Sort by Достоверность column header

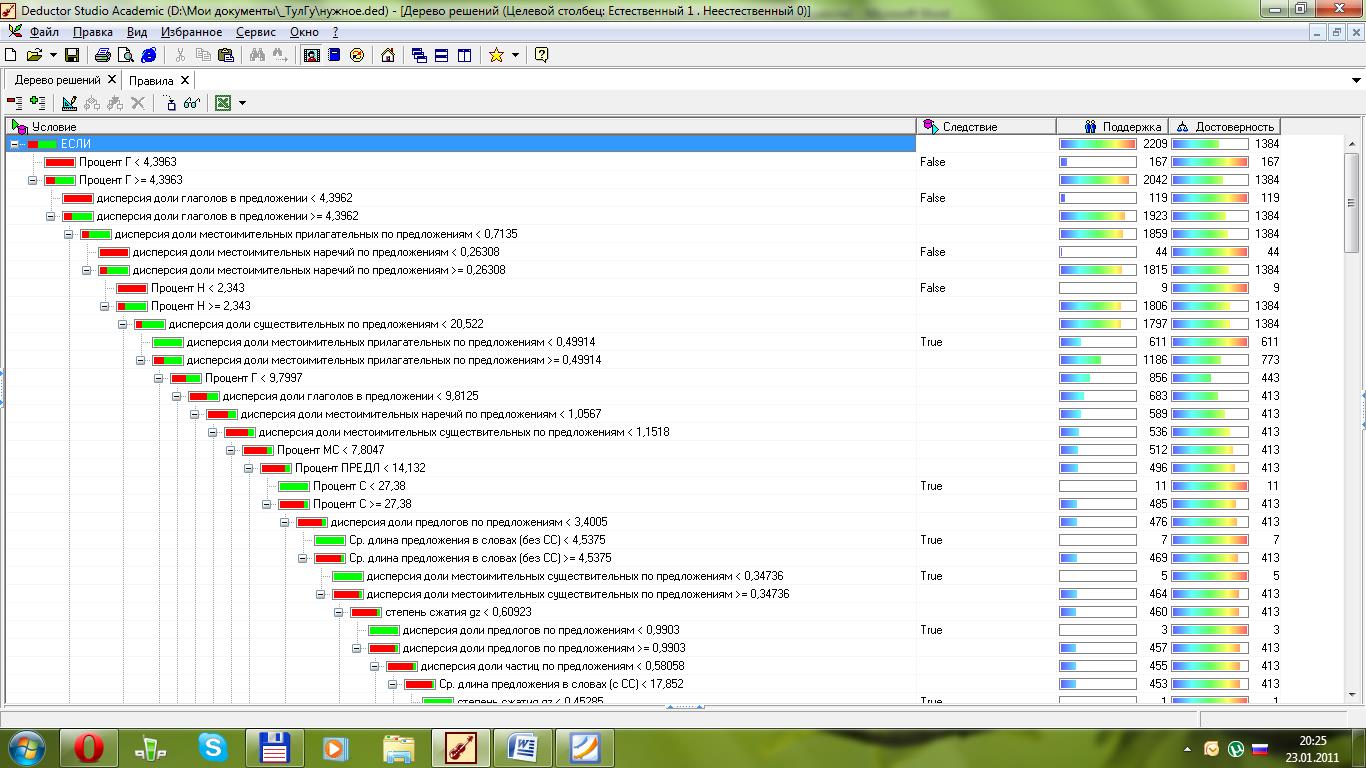1225,126
